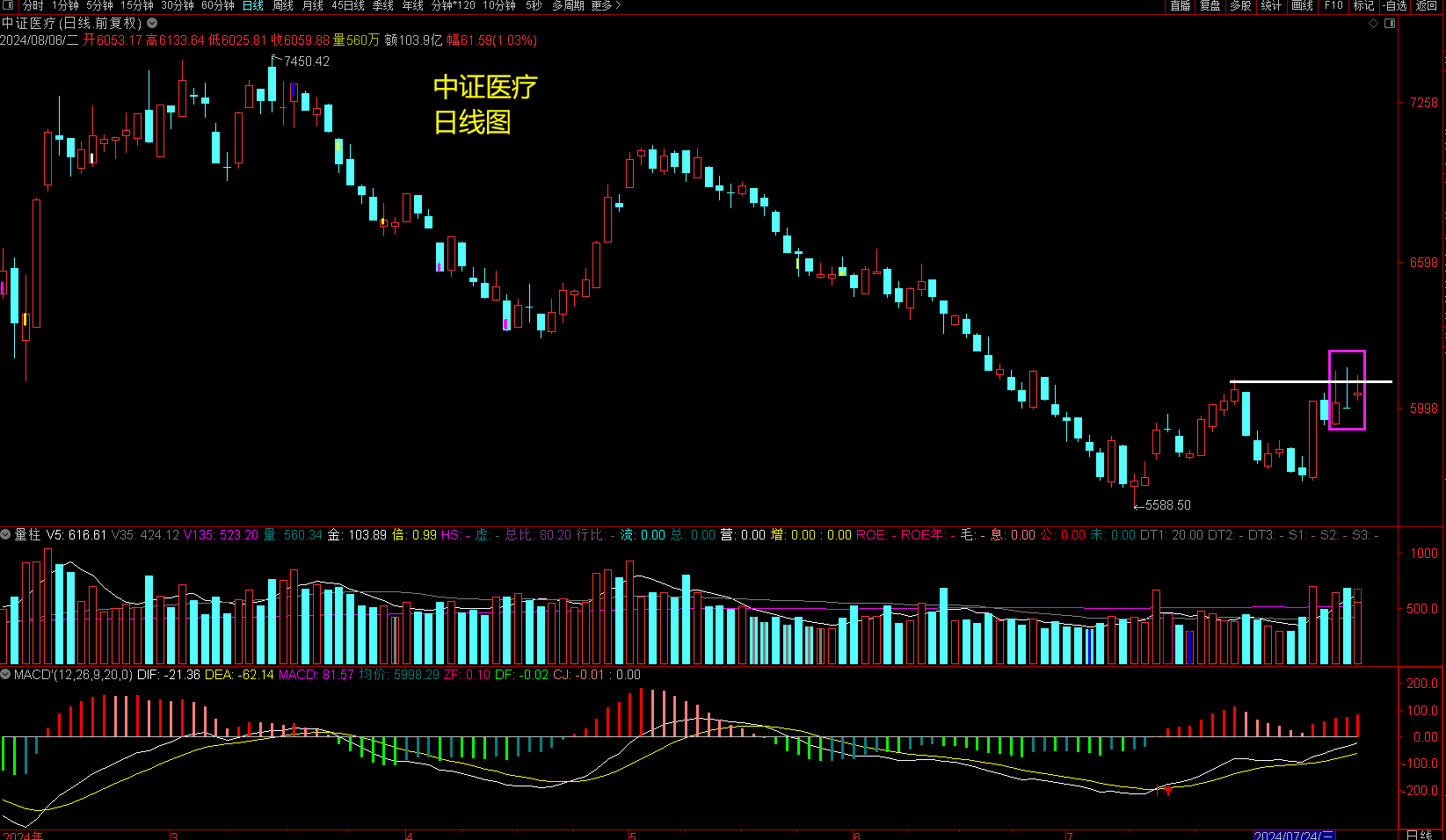Select the 10分钟 period tab
The height and width of the screenshot is (840, 1446).
499,5
